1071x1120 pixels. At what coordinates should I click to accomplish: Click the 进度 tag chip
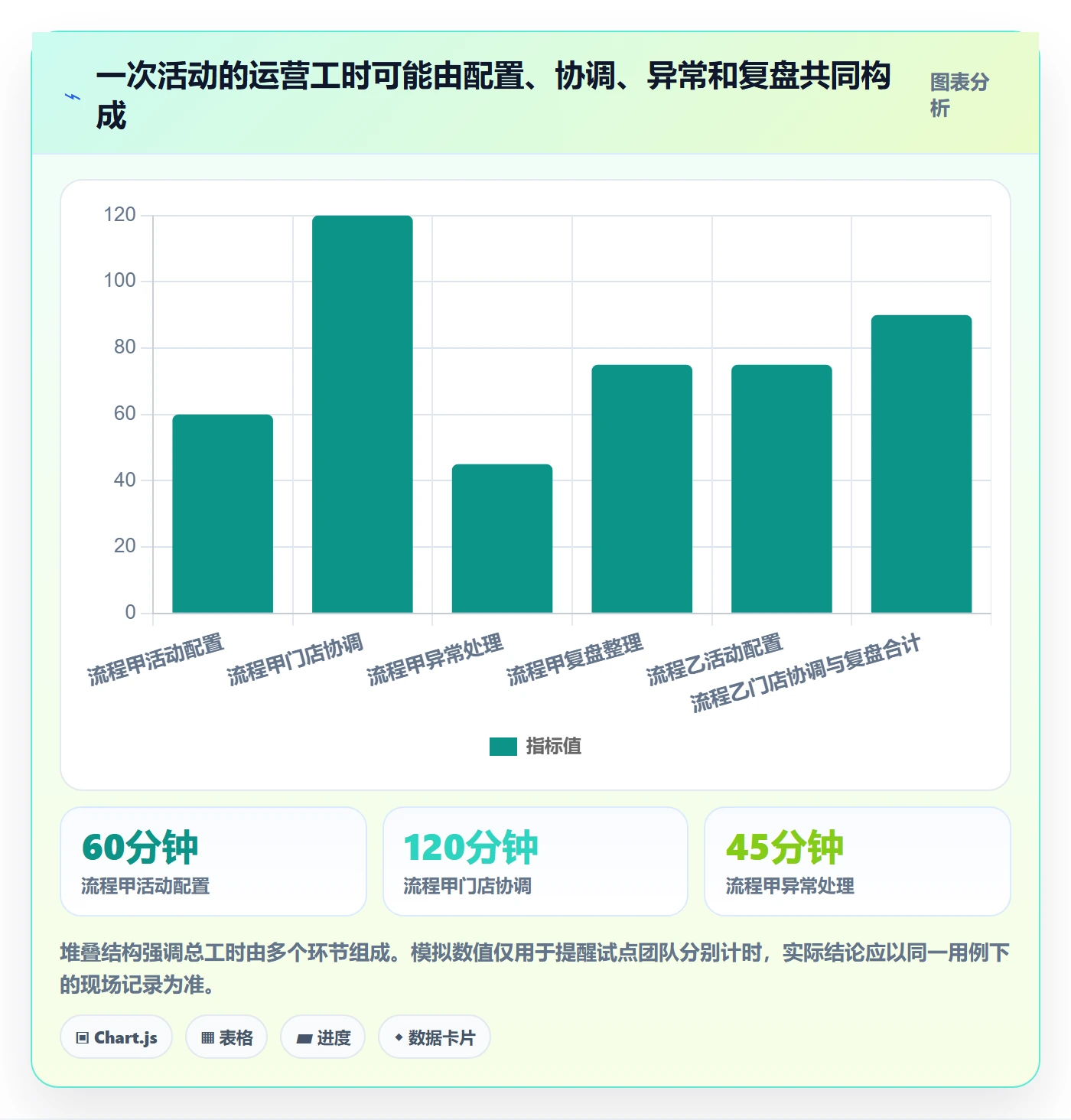coord(323,1037)
